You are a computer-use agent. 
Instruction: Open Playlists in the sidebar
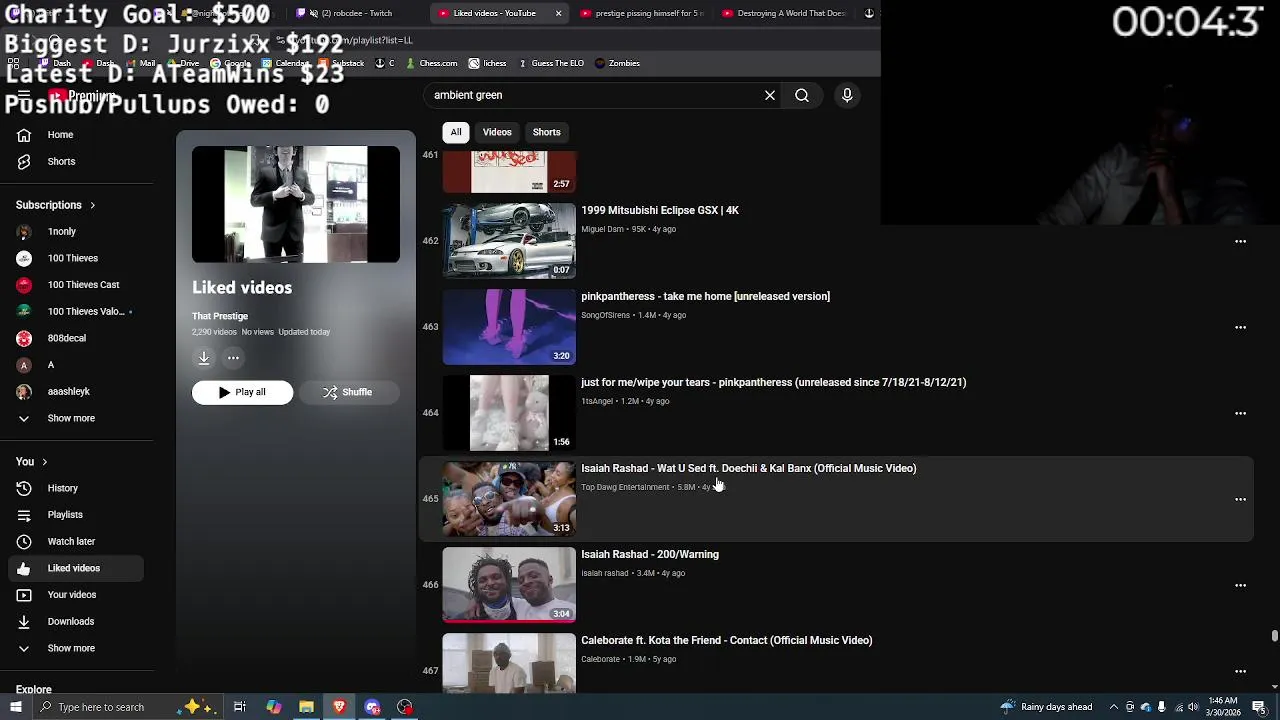point(76,515)
